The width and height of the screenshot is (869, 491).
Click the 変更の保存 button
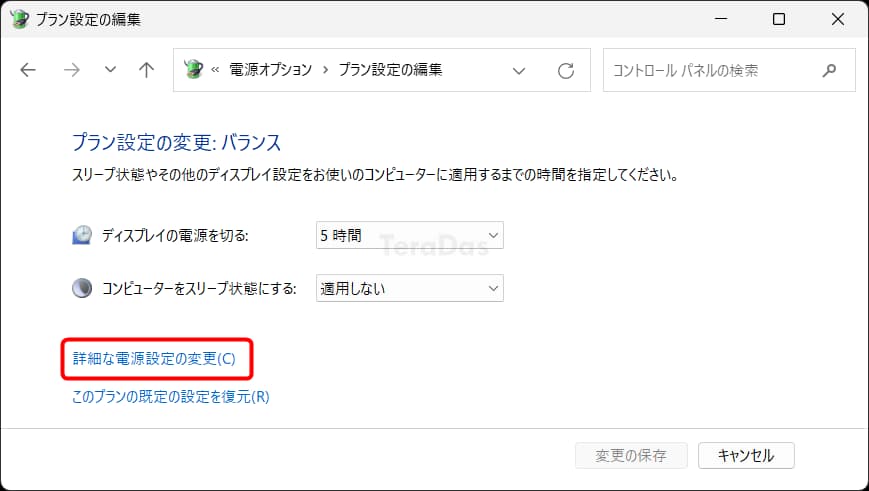631,456
